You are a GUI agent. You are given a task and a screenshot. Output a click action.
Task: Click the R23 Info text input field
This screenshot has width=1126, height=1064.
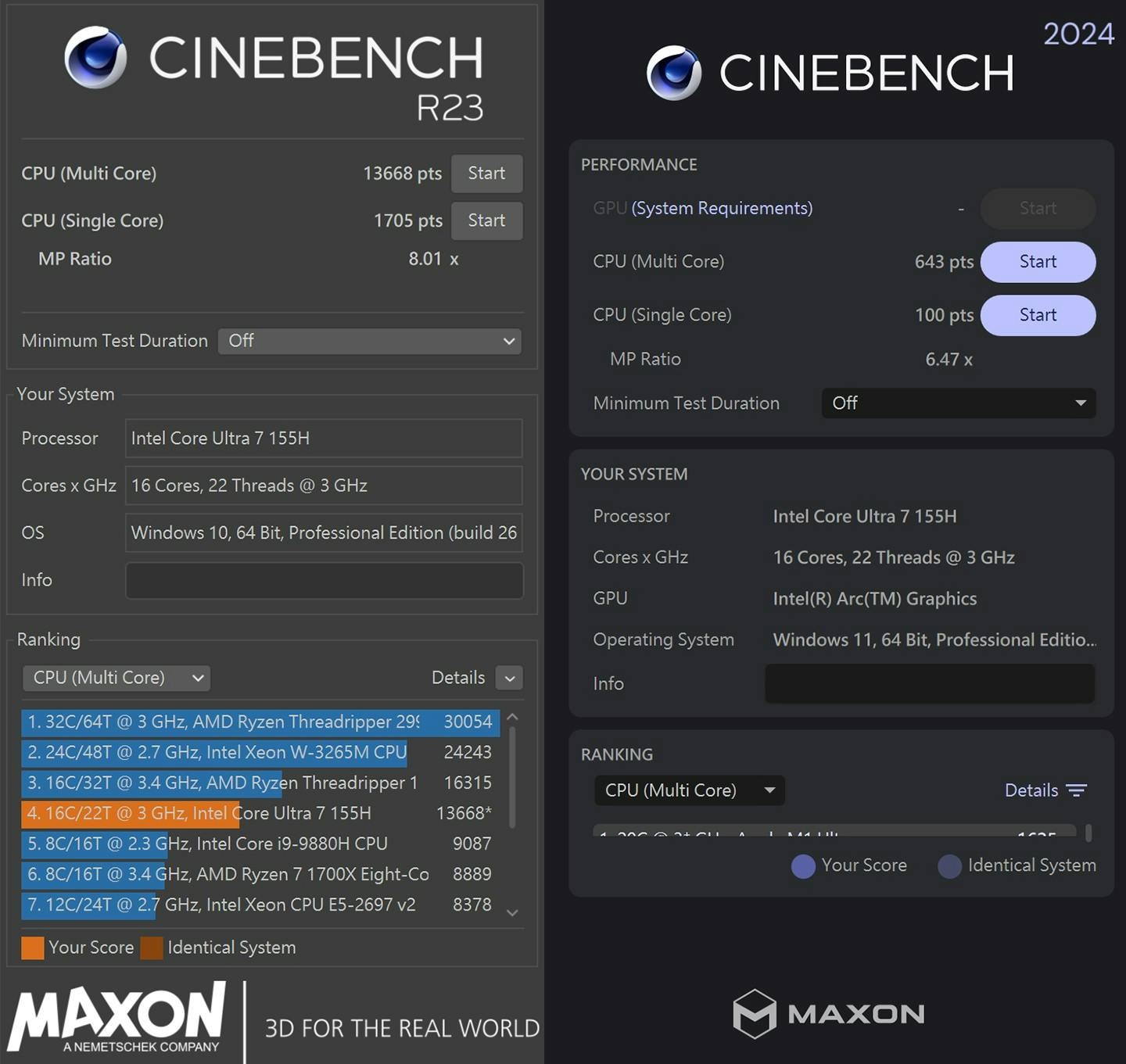pyautogui.click(x=324, y=580)
